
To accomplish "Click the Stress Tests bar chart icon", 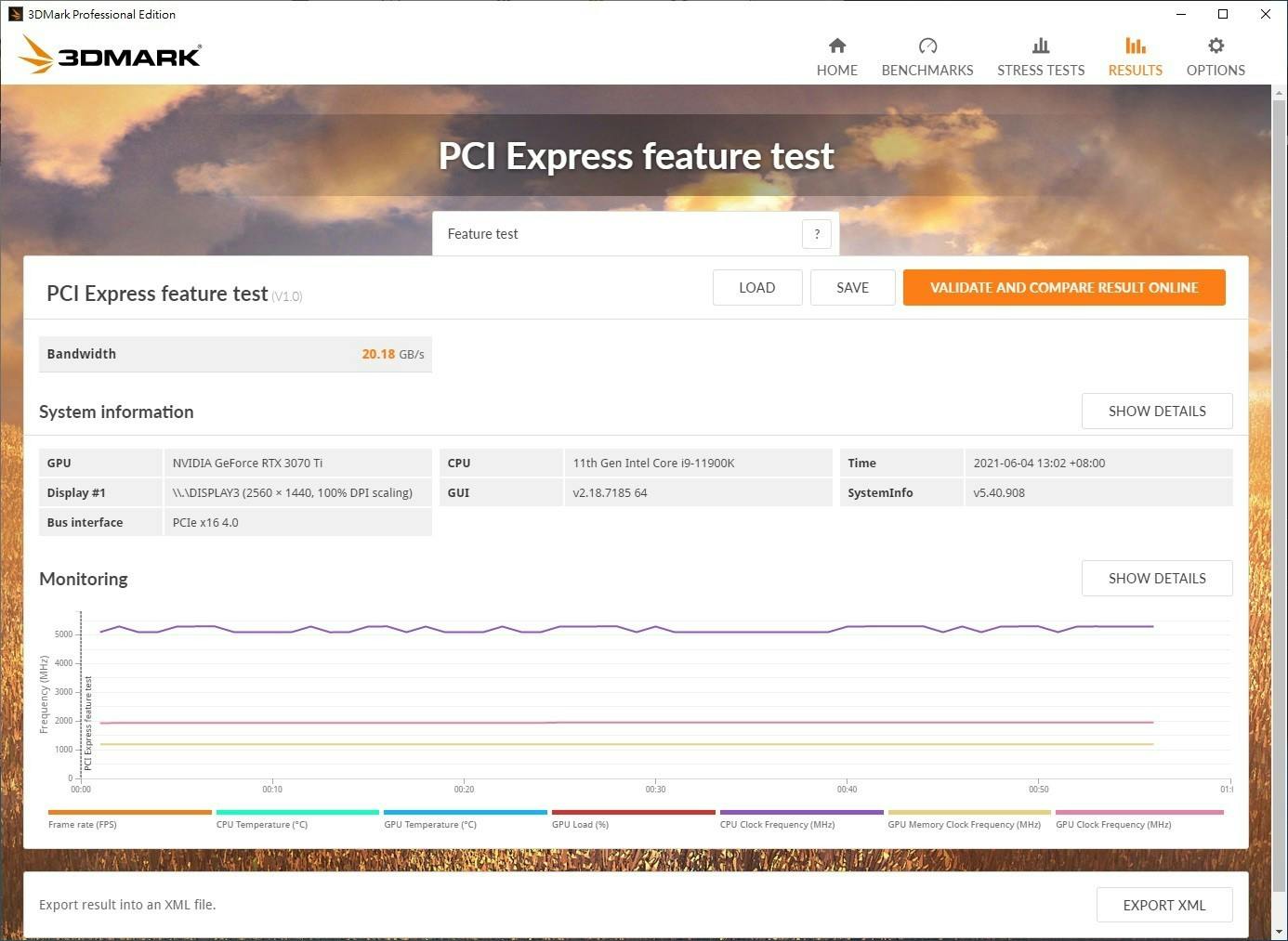I will point(1041,46).
